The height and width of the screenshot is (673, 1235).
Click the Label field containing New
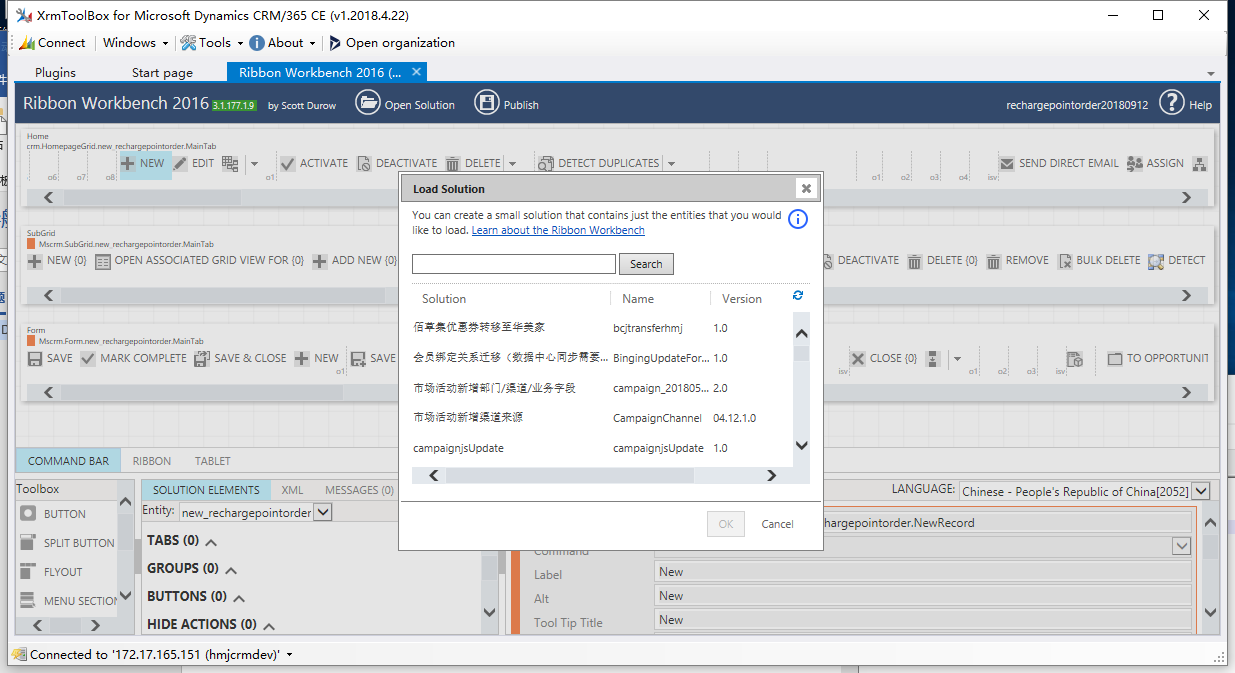pyautogui.click(x=923, y=573)
